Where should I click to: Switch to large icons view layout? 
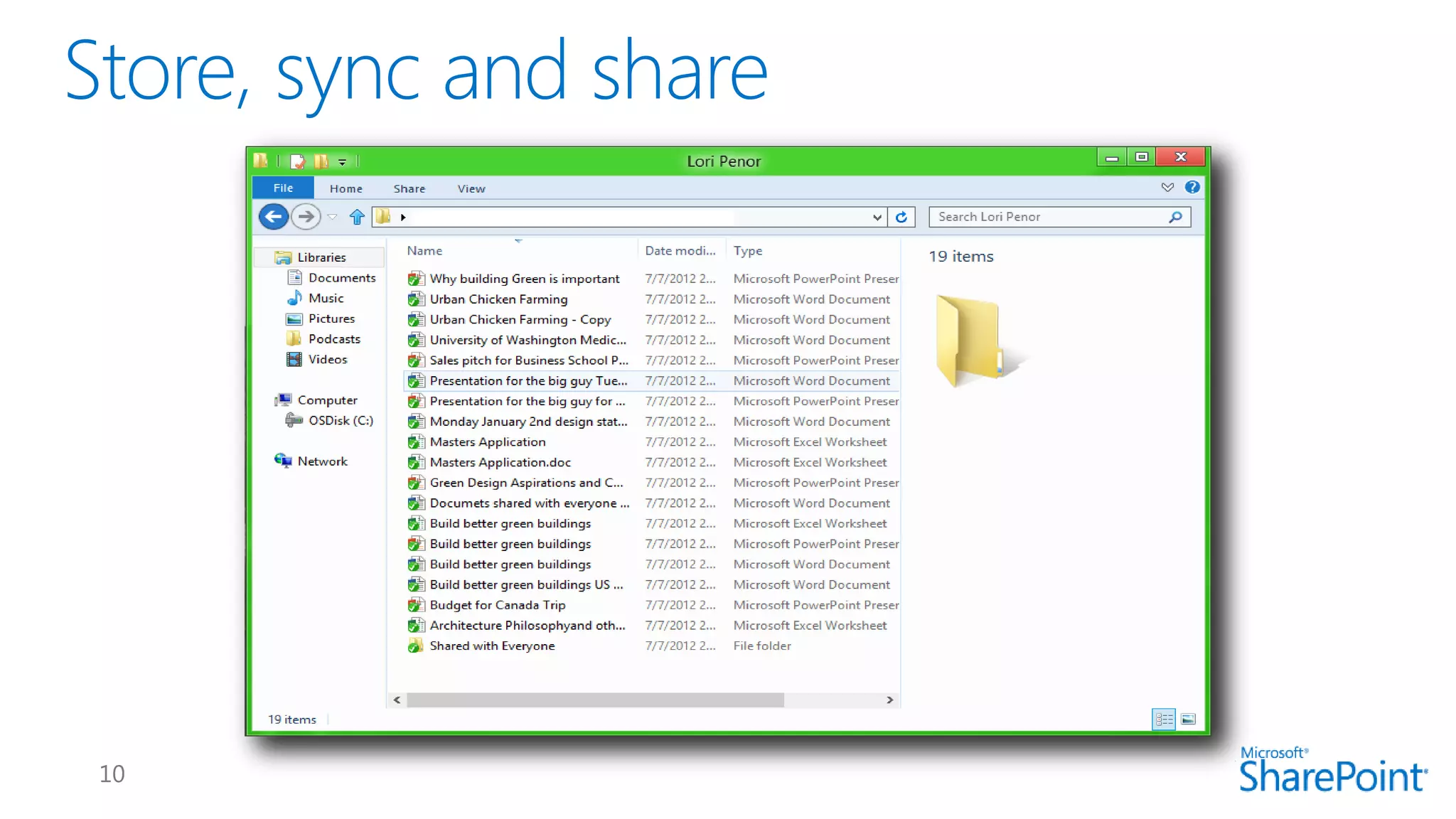point(1188,719)
